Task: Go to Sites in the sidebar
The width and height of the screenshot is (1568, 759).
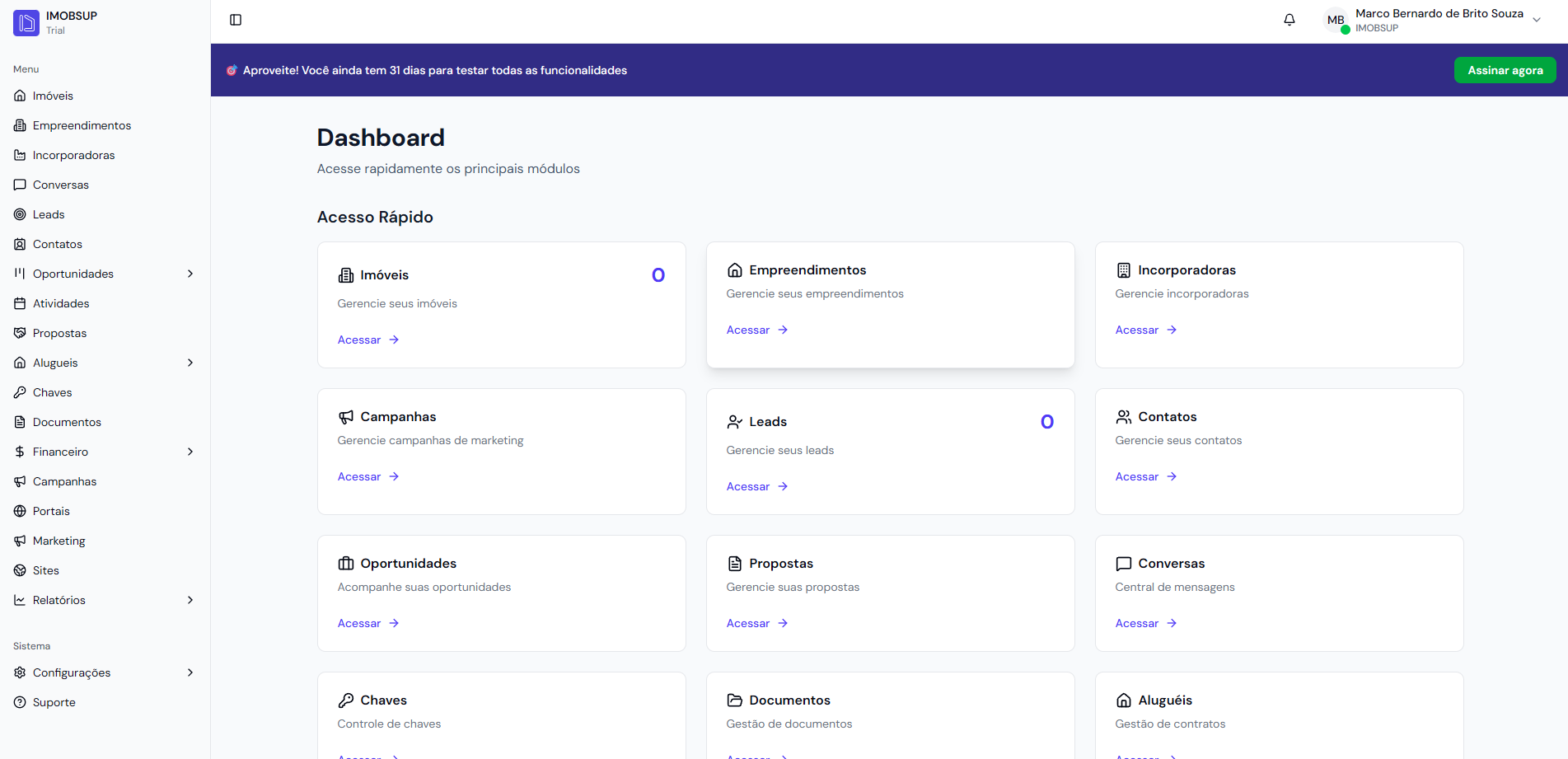Action: pos(46,570)
